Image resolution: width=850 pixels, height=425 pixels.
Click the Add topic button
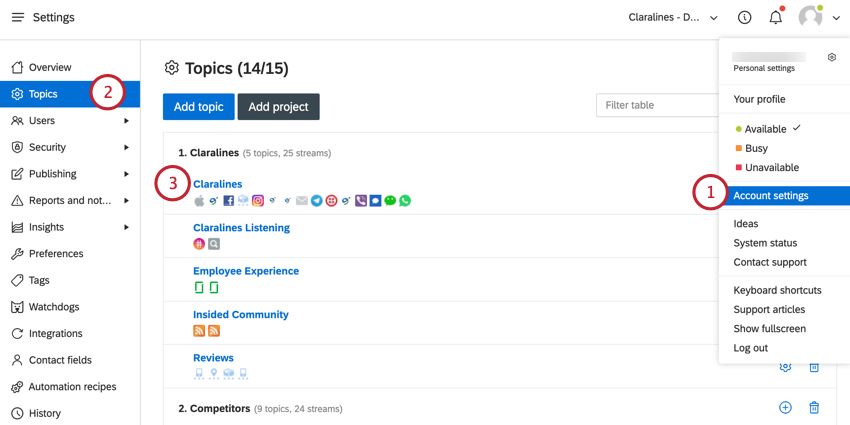198,107
